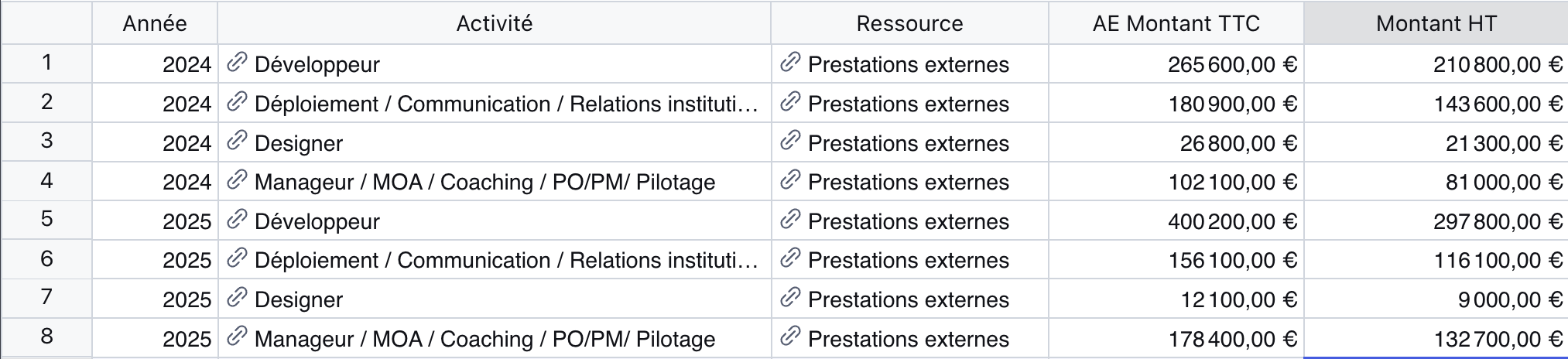Image resolution: width=1568 pixels, height=359 pixels.
Task: Select the 9 000,00 € Montant HT cell
Action: pyautogui.click(x=1436, y=299)
